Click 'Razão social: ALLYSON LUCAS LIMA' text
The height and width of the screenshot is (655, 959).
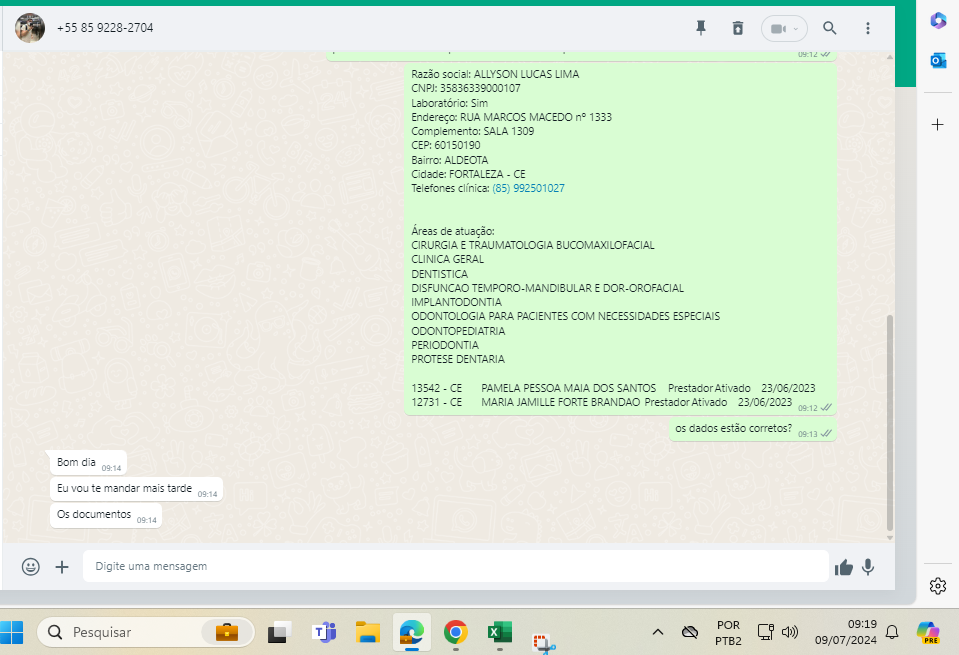(x=495, y=74)
